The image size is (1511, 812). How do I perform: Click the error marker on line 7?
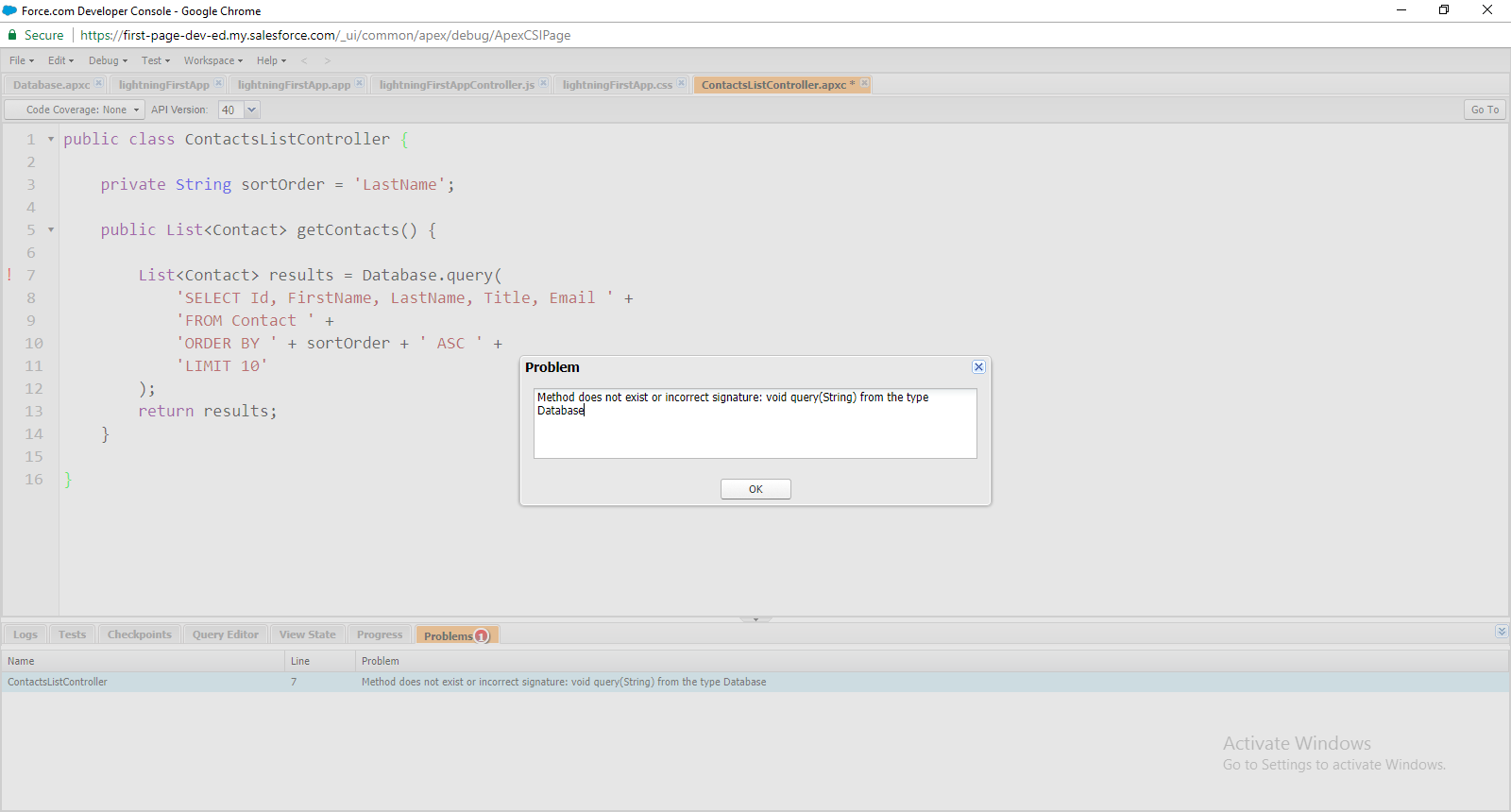tap(9, 275)
